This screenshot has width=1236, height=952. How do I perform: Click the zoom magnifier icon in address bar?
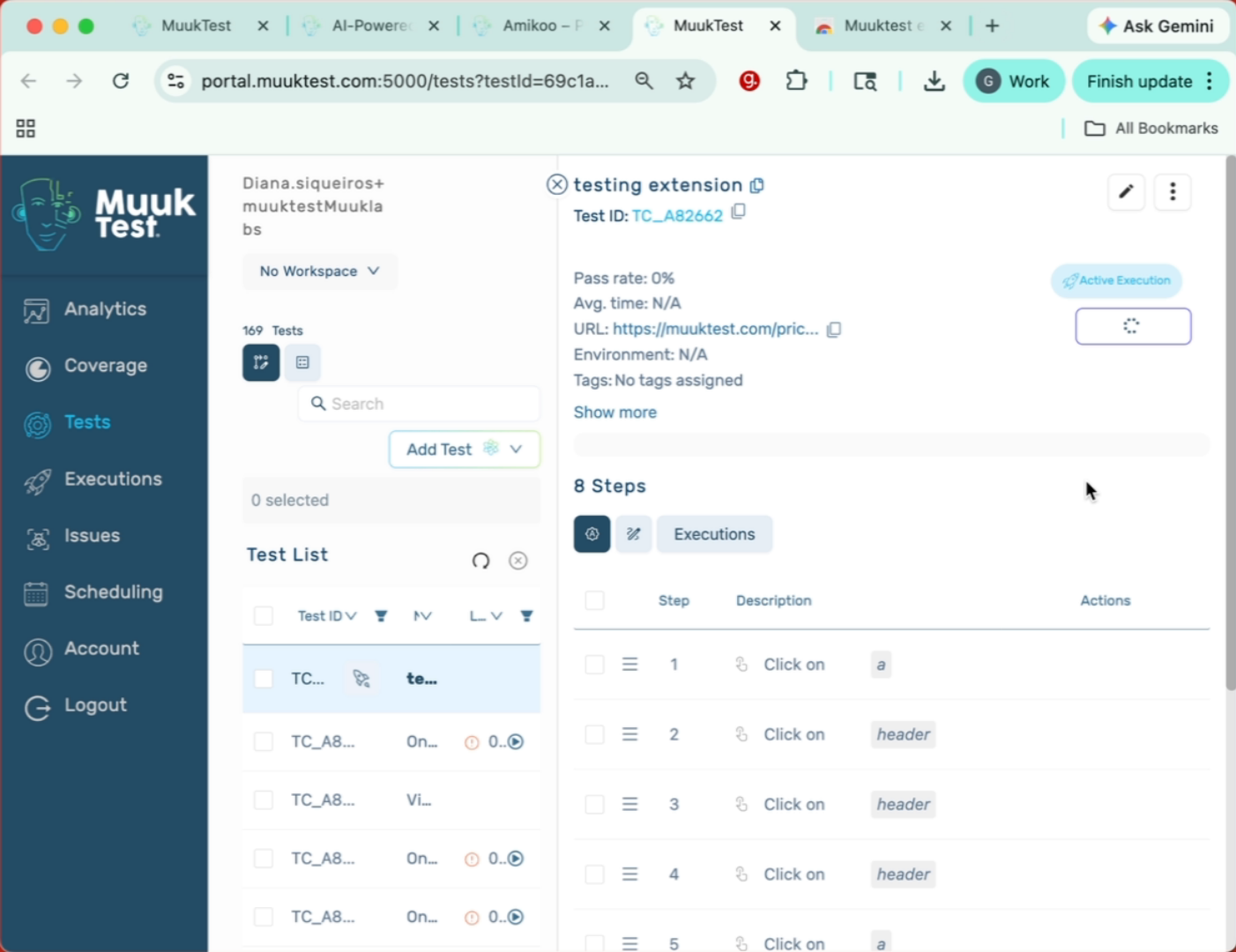coord(644,81)
